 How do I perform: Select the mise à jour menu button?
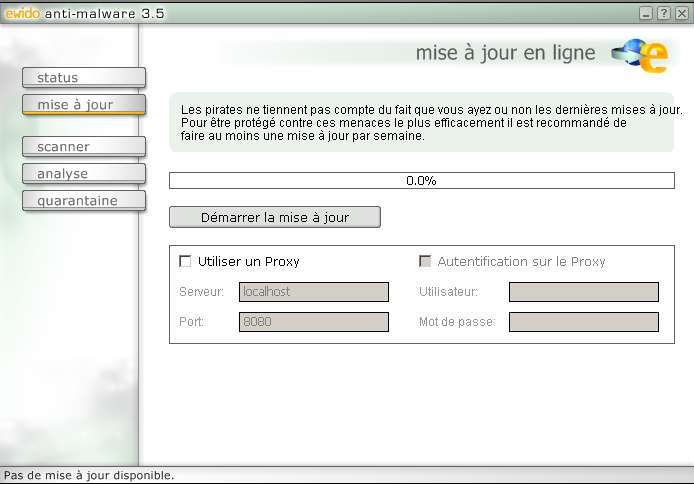84,105
